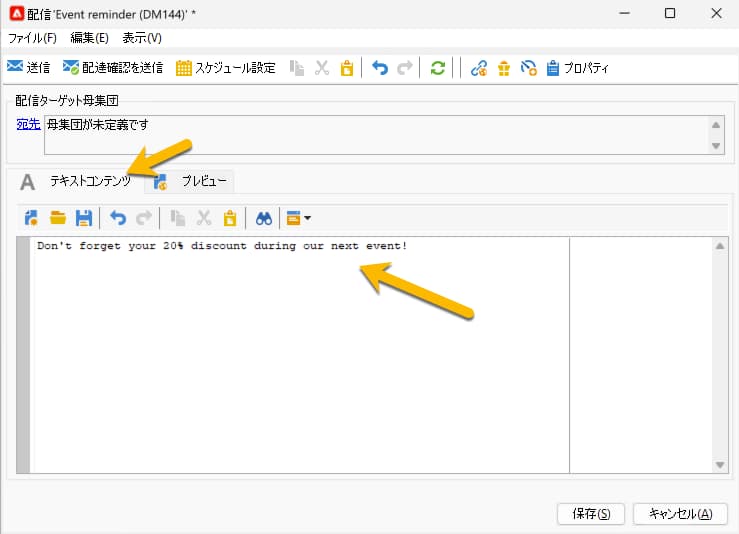This screenshot has width=739, height=534.
Task: Click the binoculars Find icon
Action: [x=263, y=218]
